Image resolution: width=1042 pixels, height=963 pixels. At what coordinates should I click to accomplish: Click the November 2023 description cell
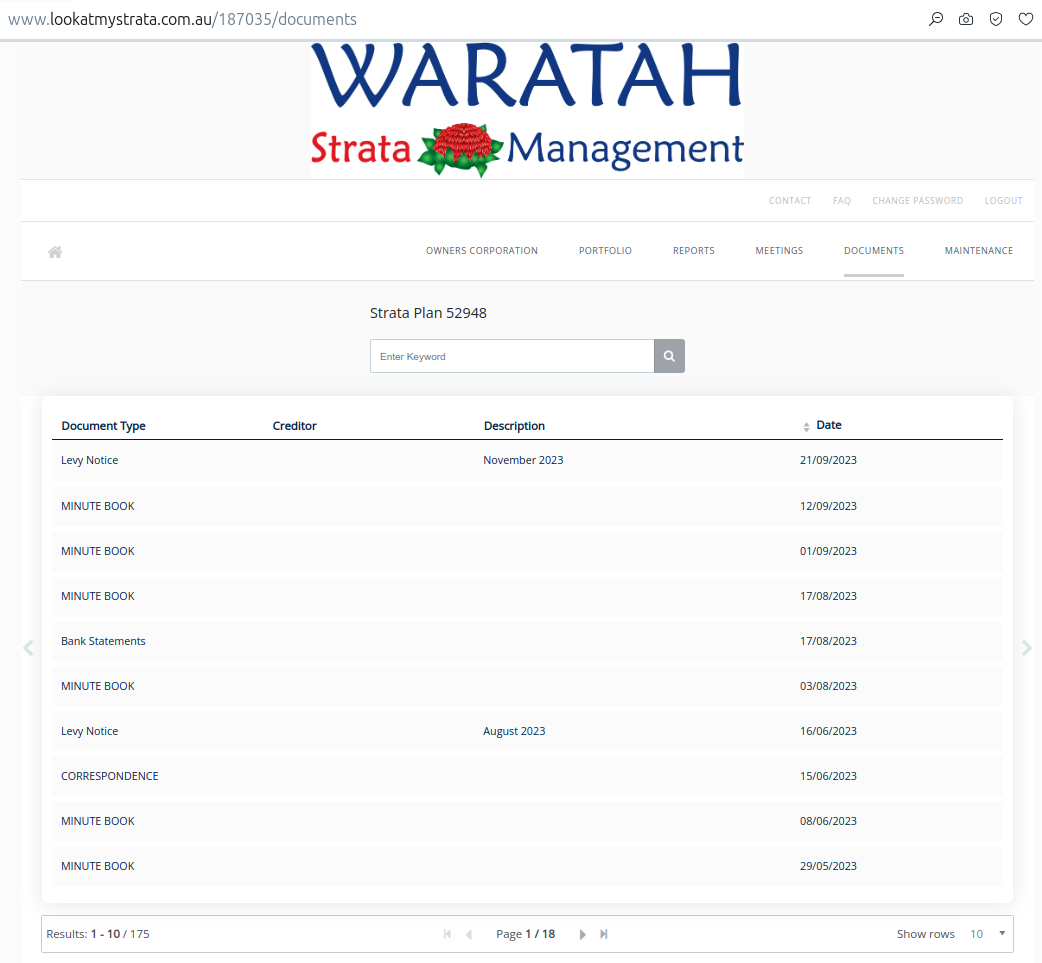(x=523, y=460)
